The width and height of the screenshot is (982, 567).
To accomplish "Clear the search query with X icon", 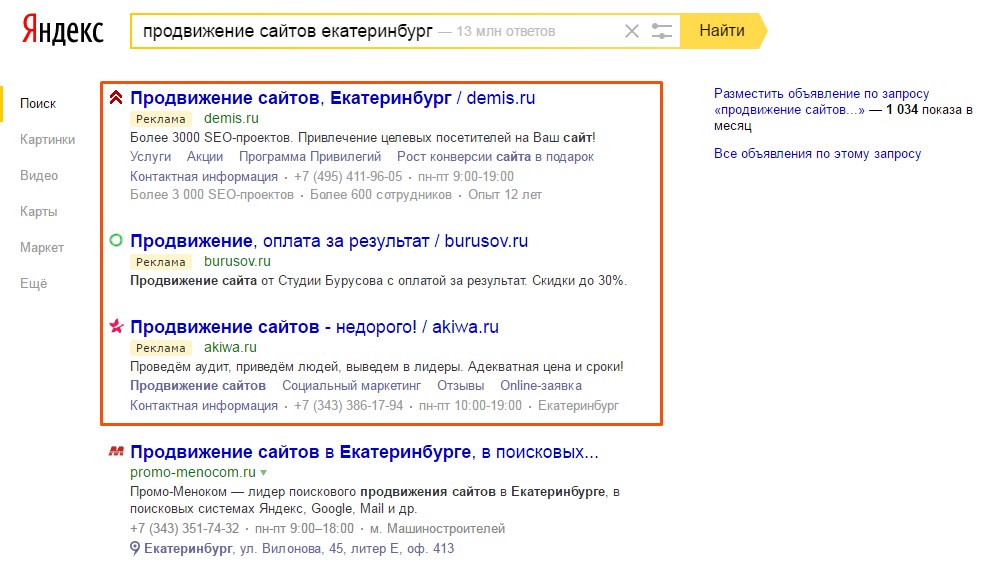I will coord(632,31).
